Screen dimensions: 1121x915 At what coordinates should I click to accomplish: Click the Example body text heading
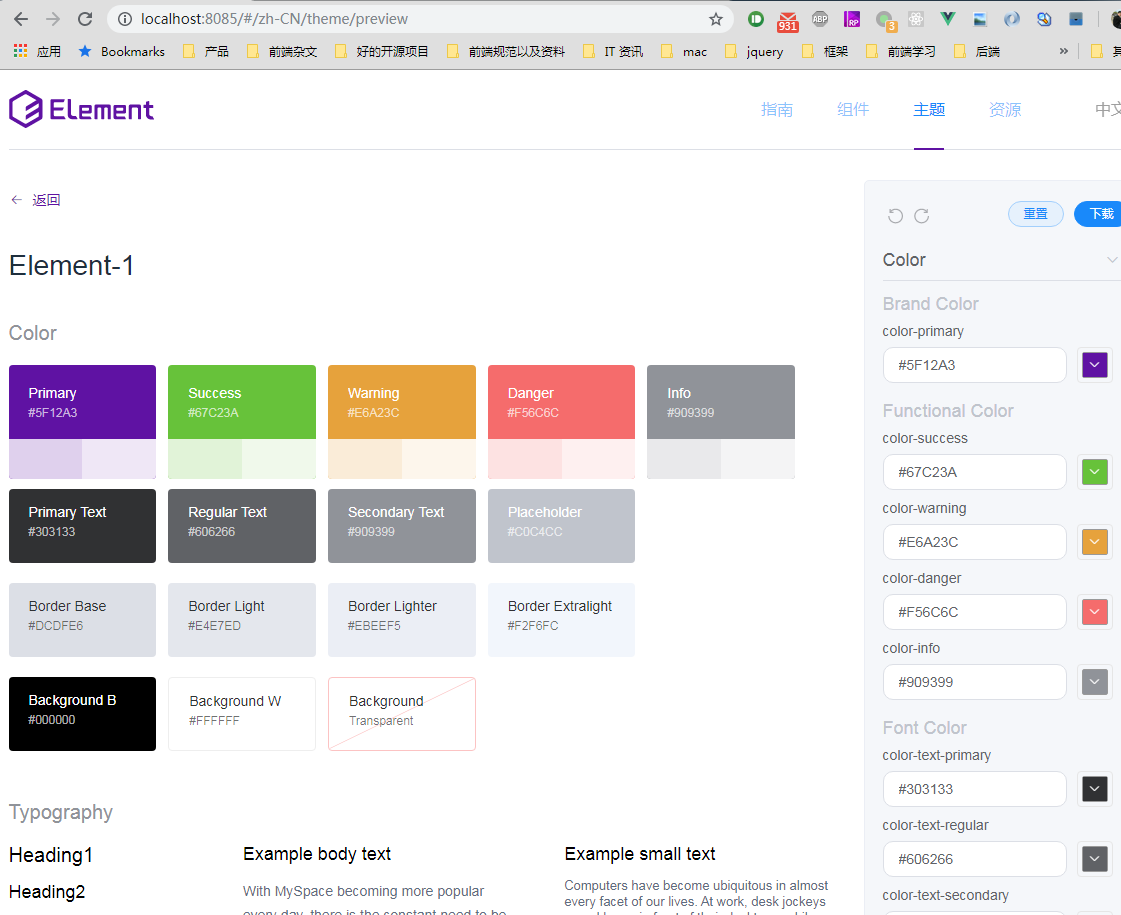click(317, 854)
